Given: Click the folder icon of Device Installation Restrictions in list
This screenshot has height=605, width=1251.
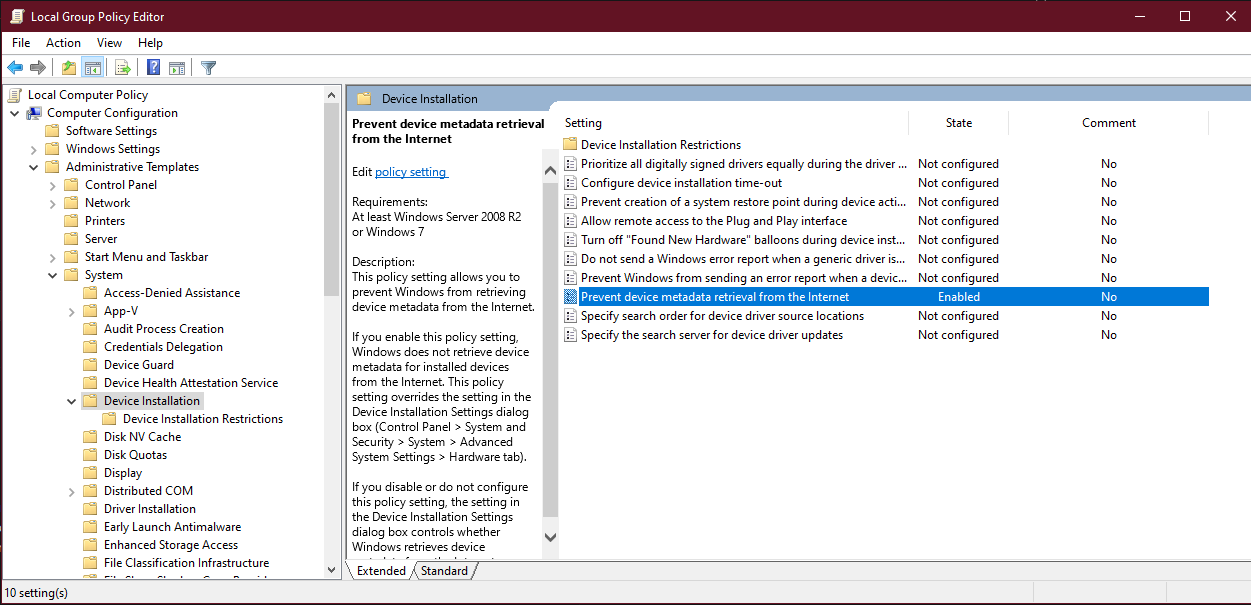Looking at the screenshot, I should pyautogui.click(x=571, y=145).
